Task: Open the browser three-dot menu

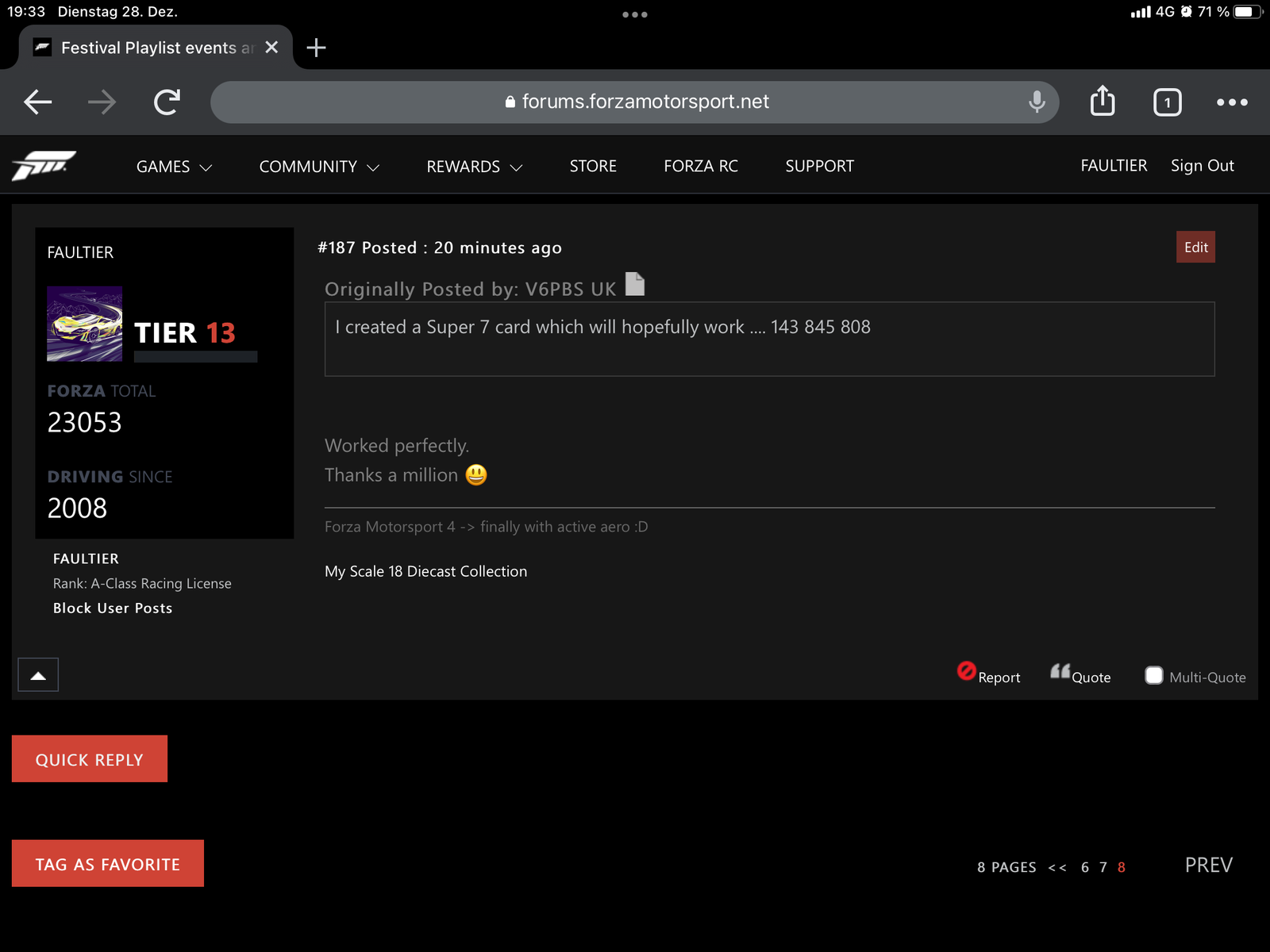Action: [x=1232, y=102]
